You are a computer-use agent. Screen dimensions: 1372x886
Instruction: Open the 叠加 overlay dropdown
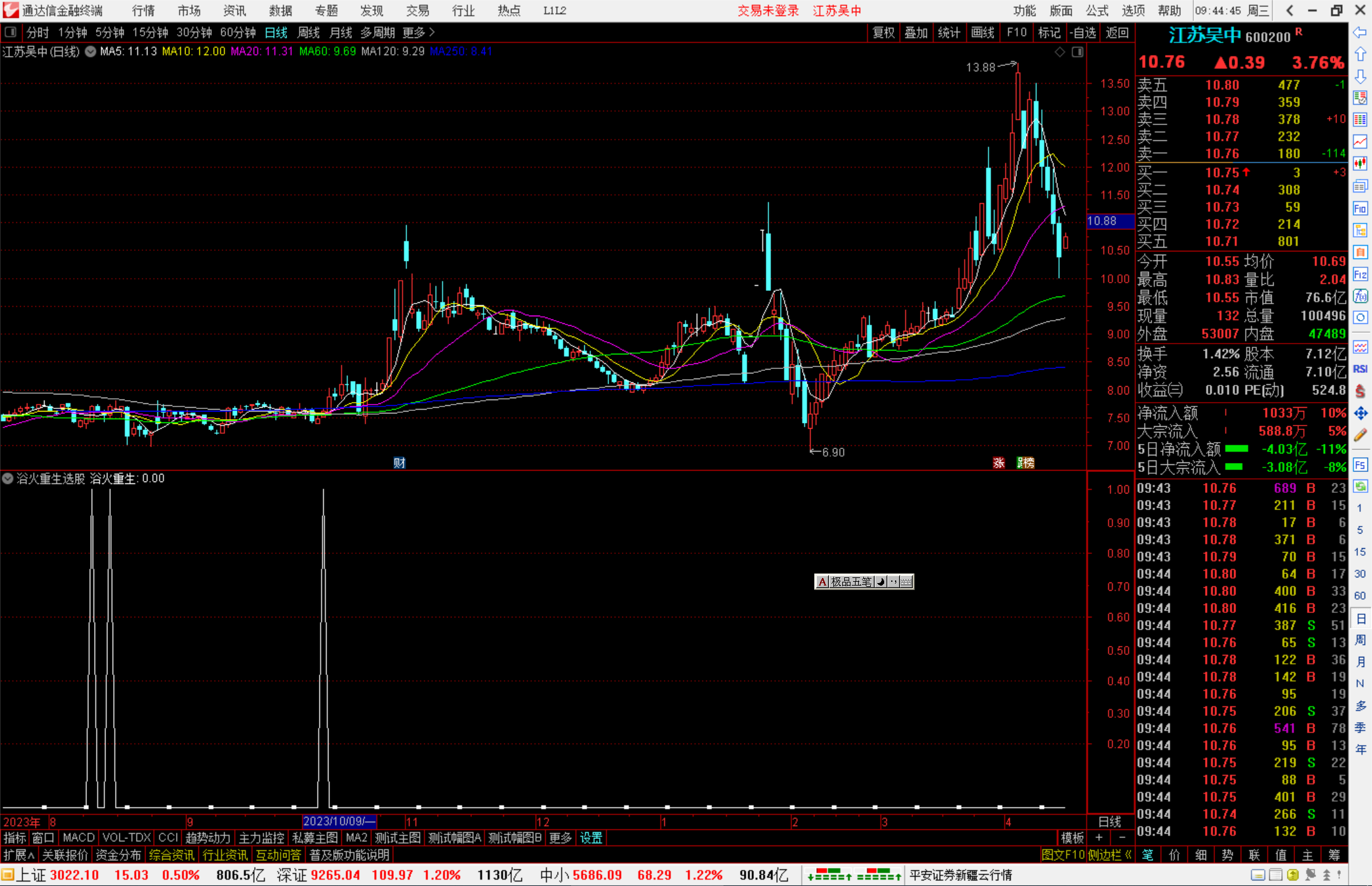click(x=917, y=32)
